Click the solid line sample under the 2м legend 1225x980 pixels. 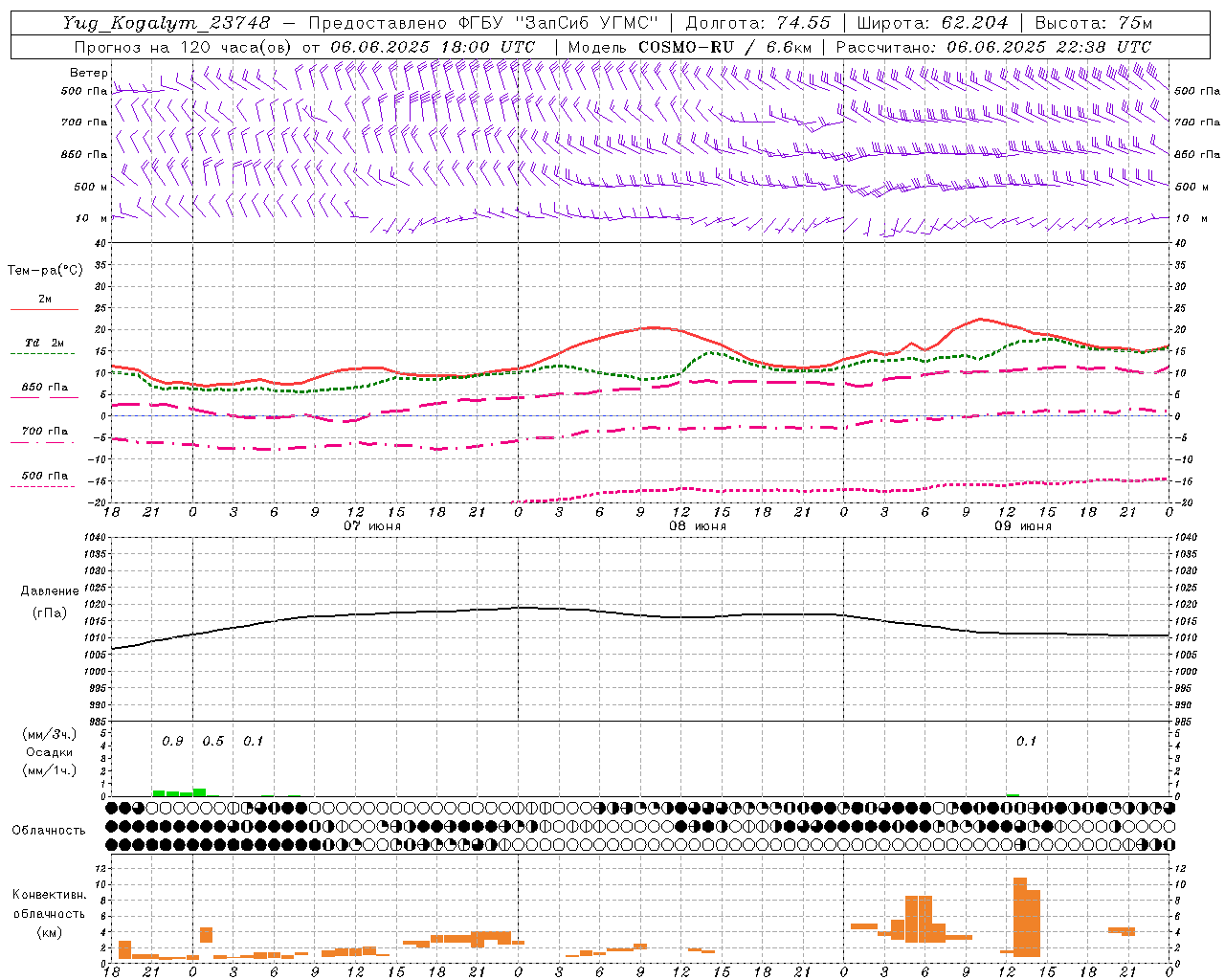44,310
